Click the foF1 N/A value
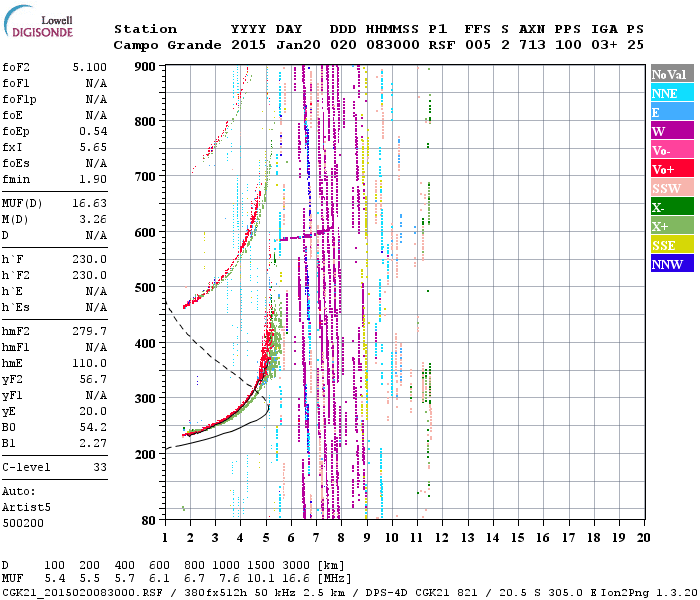Image resolution: width=700 pixels, height=600 pixels. 96,83
